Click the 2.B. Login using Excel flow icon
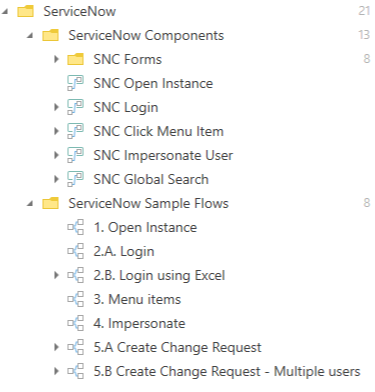The height and width of the screenshot is (392, 375). click(x=76, y=275)
